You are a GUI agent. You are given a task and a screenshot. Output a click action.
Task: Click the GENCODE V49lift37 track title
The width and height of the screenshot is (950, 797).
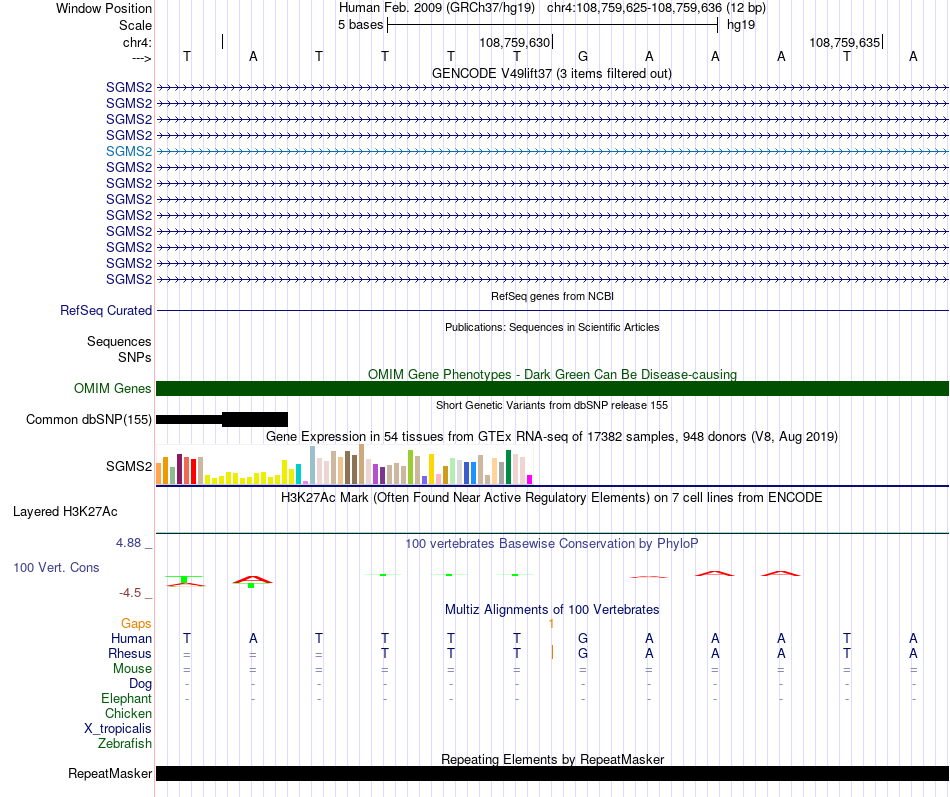click(551, 73)
